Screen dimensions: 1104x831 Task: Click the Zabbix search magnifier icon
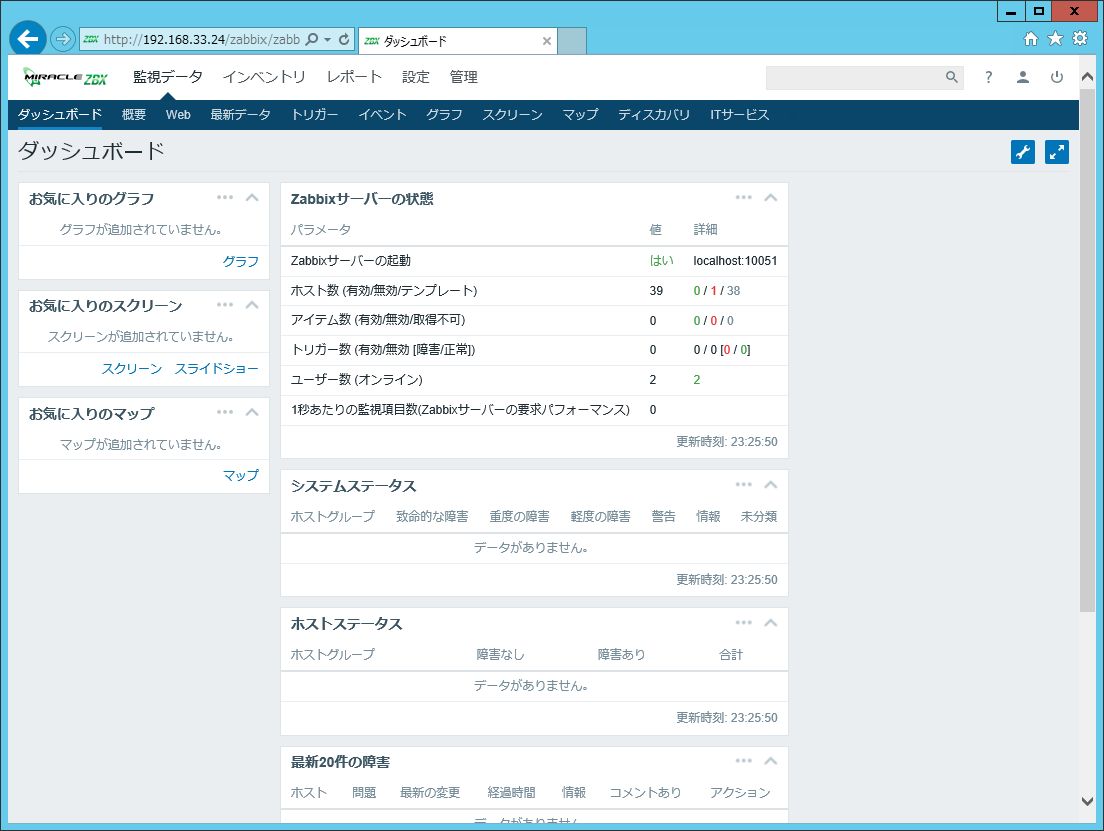(x=951, y=77)
